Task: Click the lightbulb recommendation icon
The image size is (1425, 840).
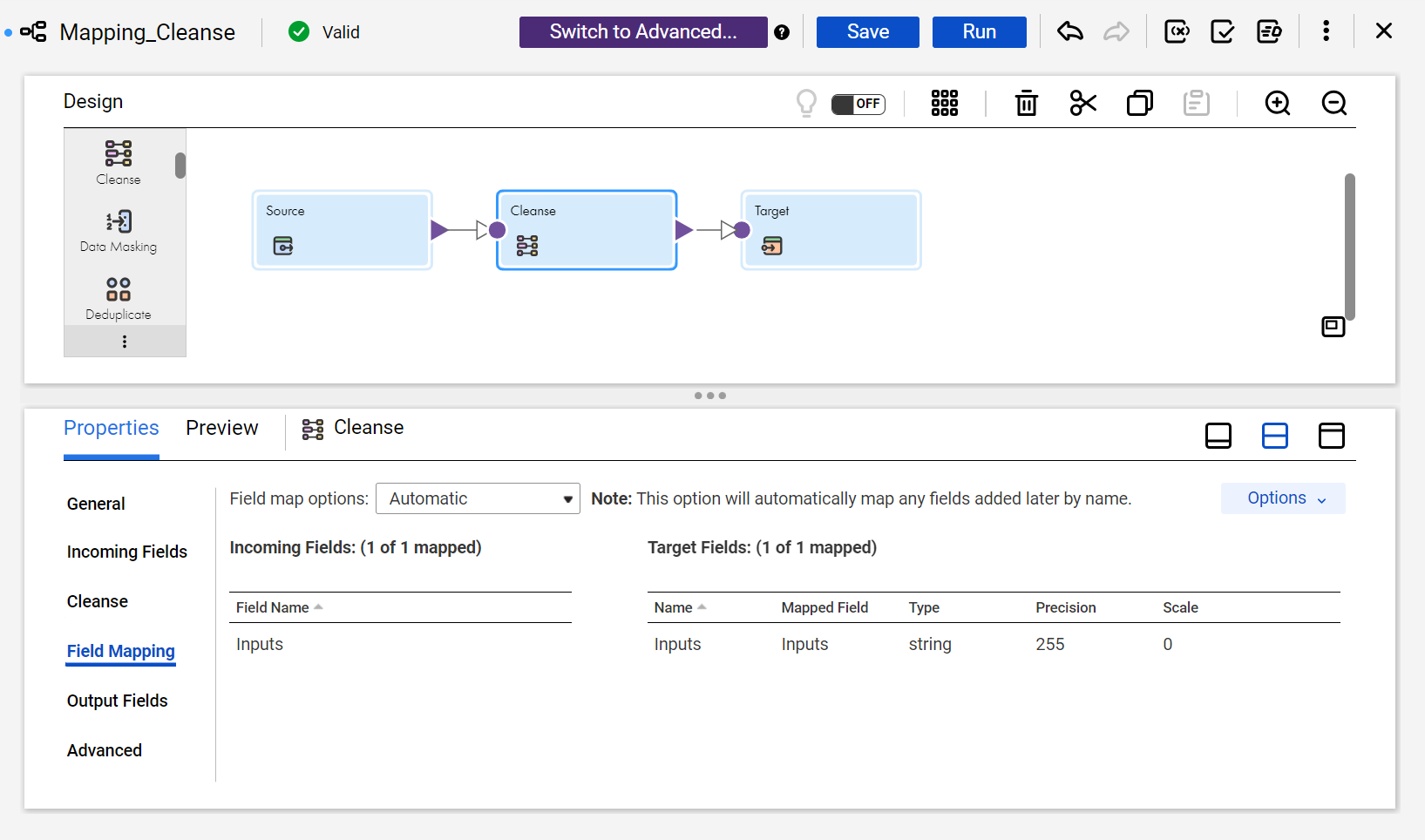Action: pyautogui.click(x=807, y=104)
